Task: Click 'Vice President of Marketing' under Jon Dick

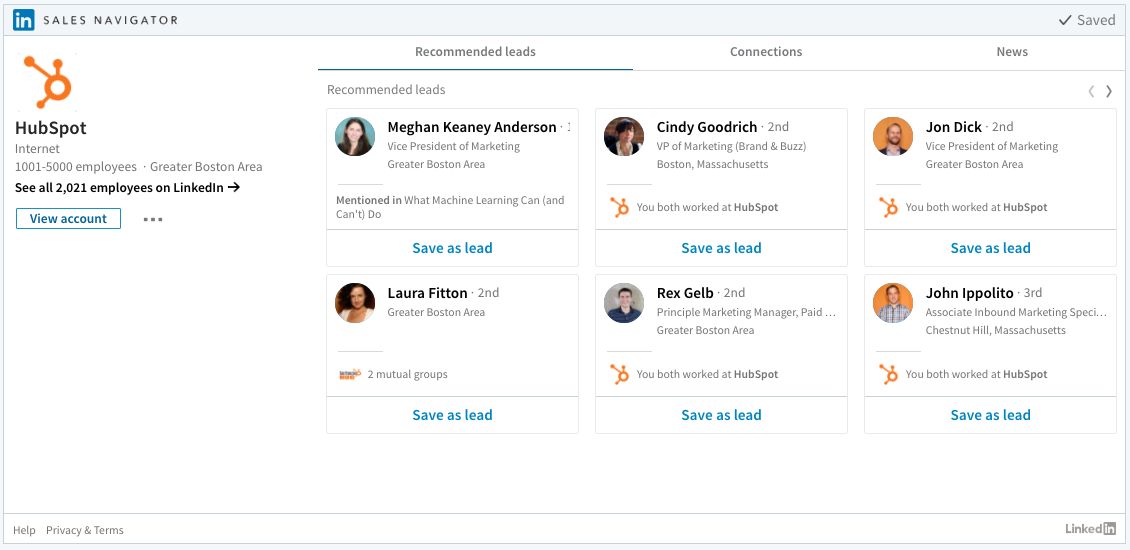Action: point(992,146)
